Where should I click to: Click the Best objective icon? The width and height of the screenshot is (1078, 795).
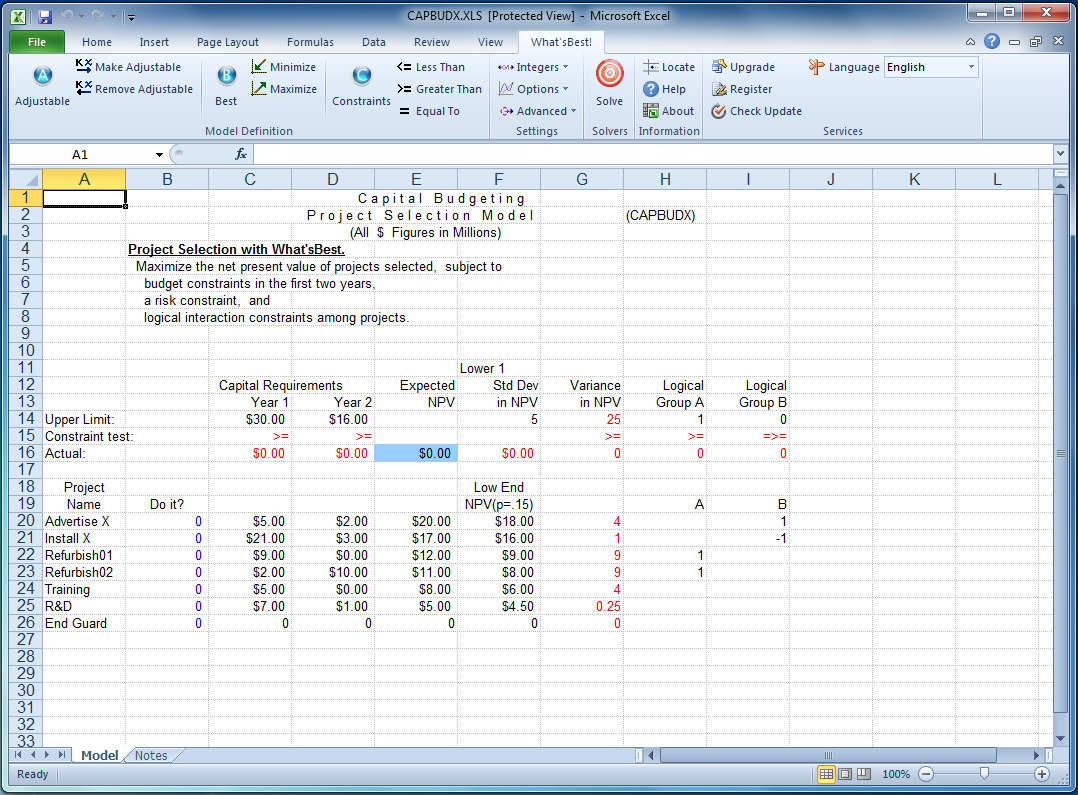[x=226, y=75]
